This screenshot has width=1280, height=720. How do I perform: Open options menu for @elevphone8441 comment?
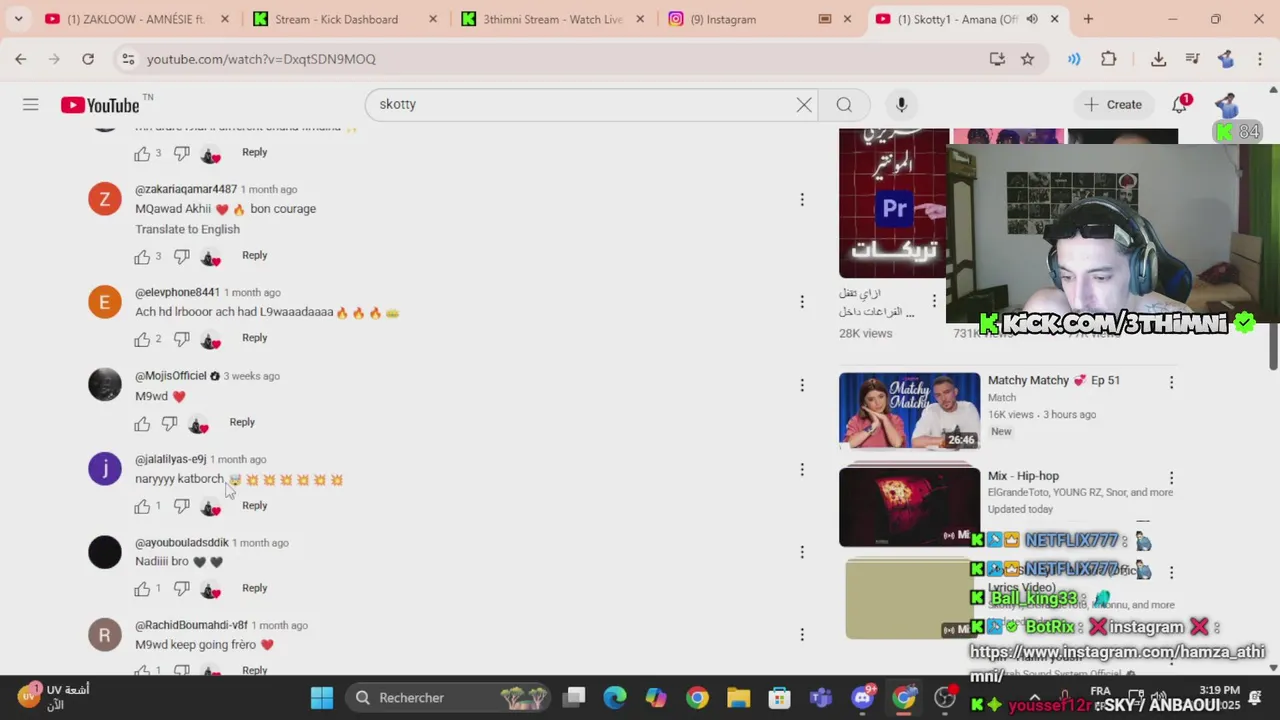click(x=801, y=302)
